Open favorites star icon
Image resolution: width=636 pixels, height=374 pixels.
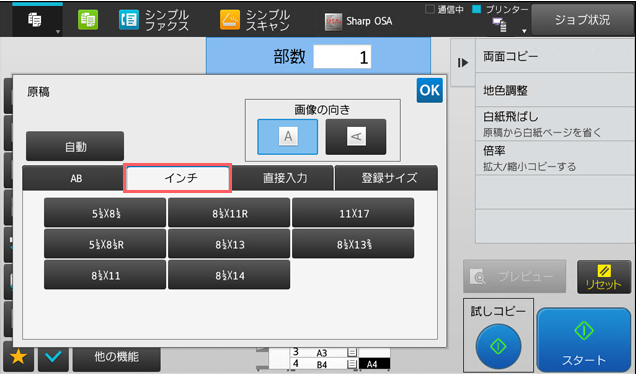click(x=18, y=357)
